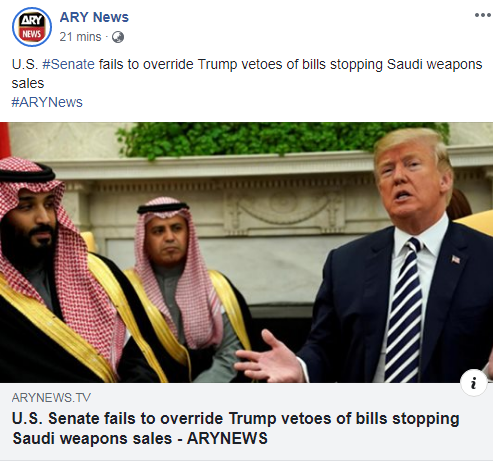Click the striped tie in the article photo
This screenshot has width=493, height=461.
coord(404,310)
